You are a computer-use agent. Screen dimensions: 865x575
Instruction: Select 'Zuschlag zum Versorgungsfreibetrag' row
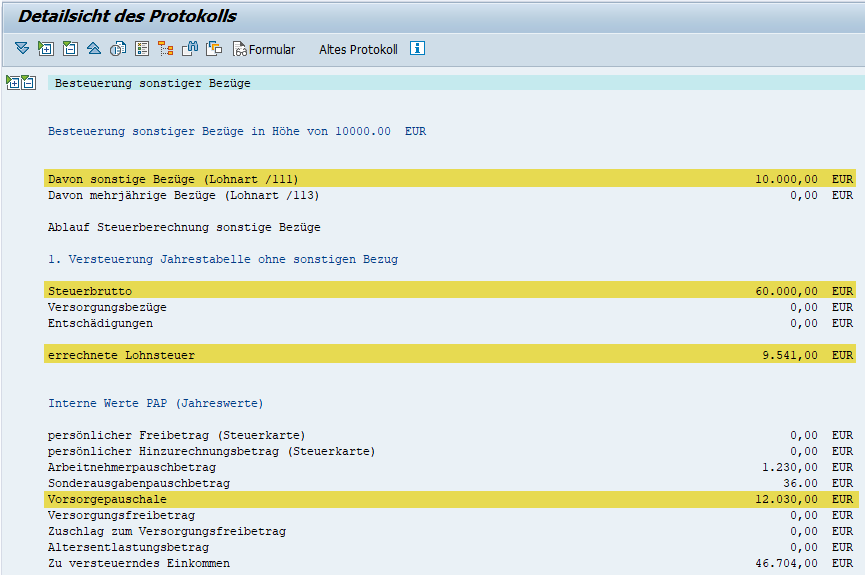[x=450, y=531]
